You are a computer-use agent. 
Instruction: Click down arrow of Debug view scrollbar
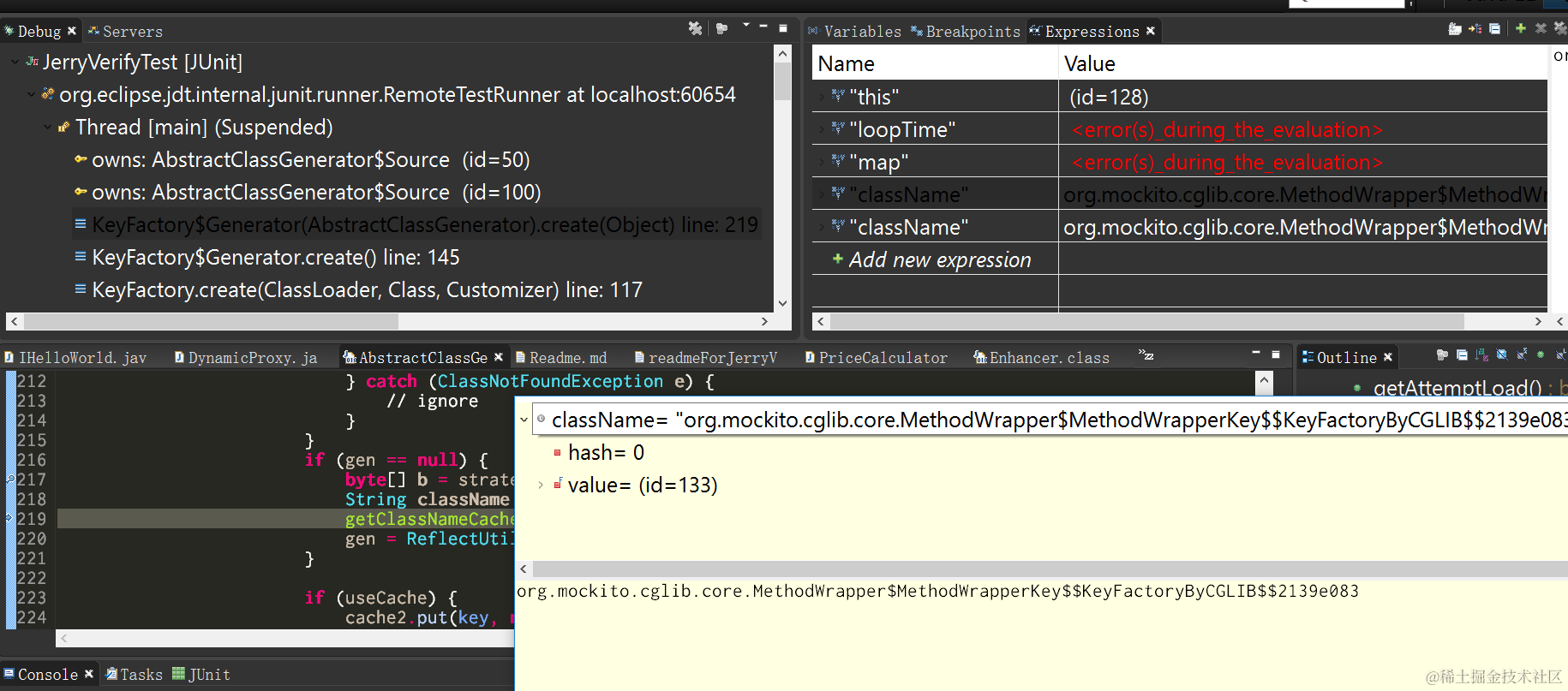tap(782, 303)
